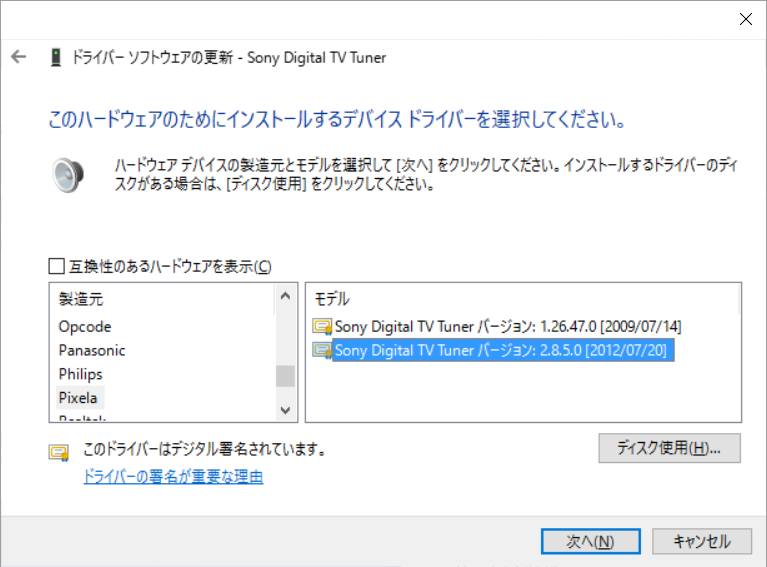Select Panasonic in the manufacturer list
This screenshot has width=767, height=567.
point(92,350)
